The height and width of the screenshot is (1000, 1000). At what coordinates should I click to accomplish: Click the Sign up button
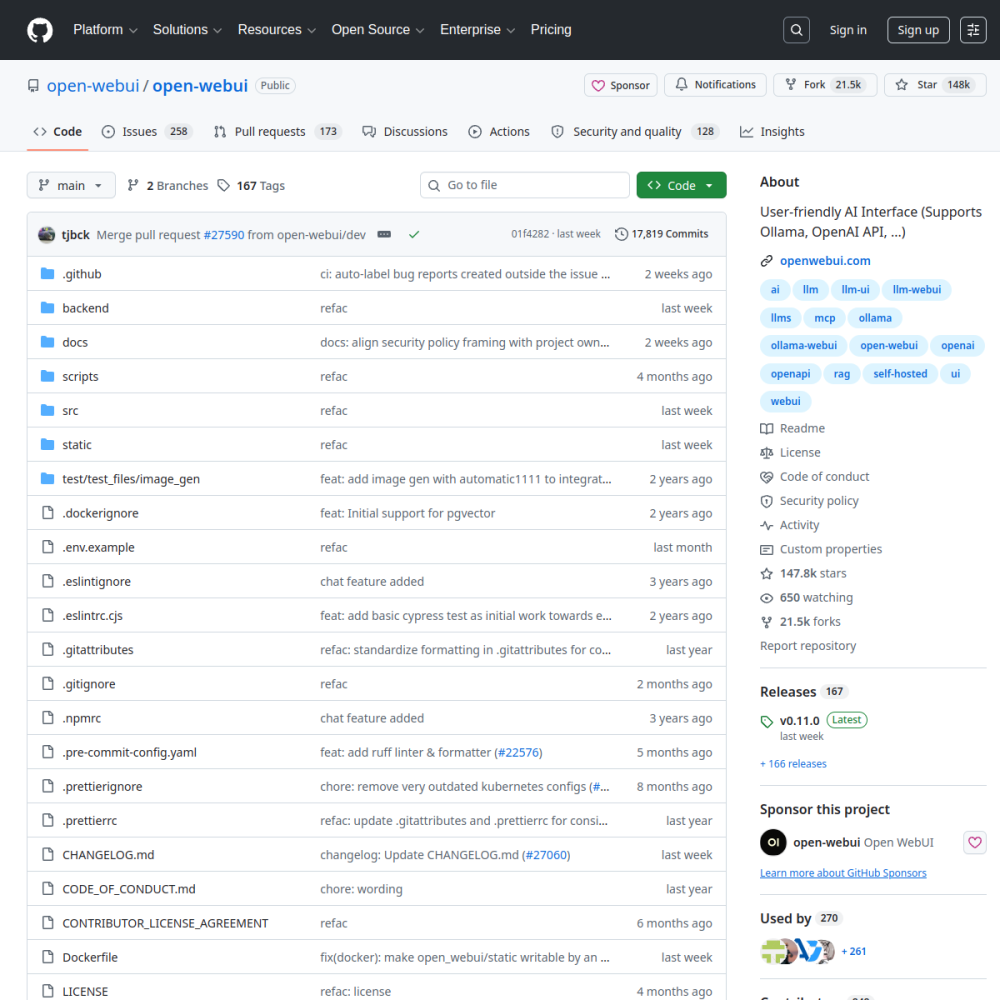point(918,30)
